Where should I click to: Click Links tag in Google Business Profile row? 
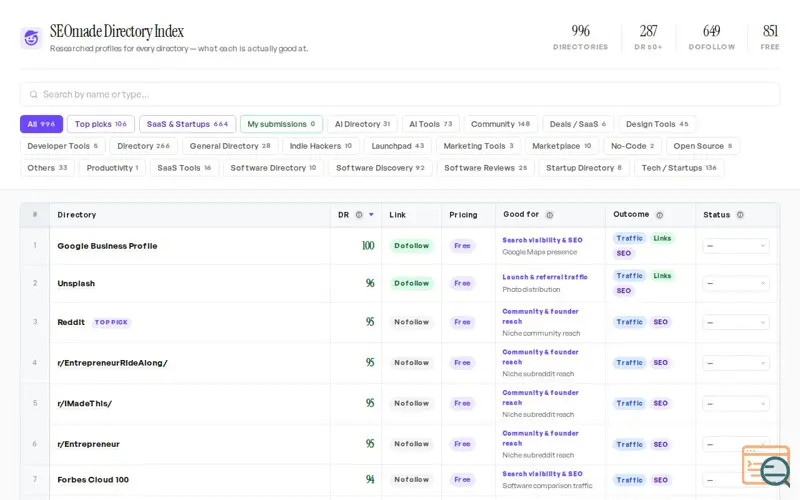(662, 238)
